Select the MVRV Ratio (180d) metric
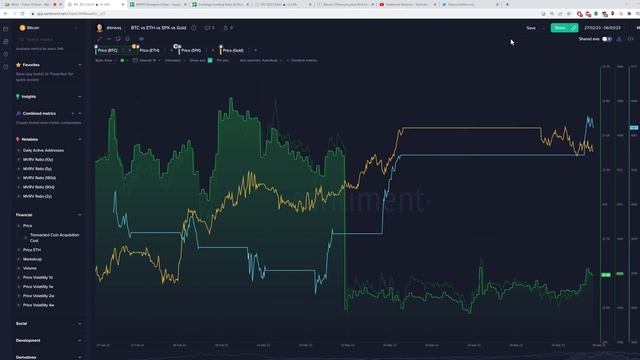This screenshot has height=360, width=640. pos(39,178)
